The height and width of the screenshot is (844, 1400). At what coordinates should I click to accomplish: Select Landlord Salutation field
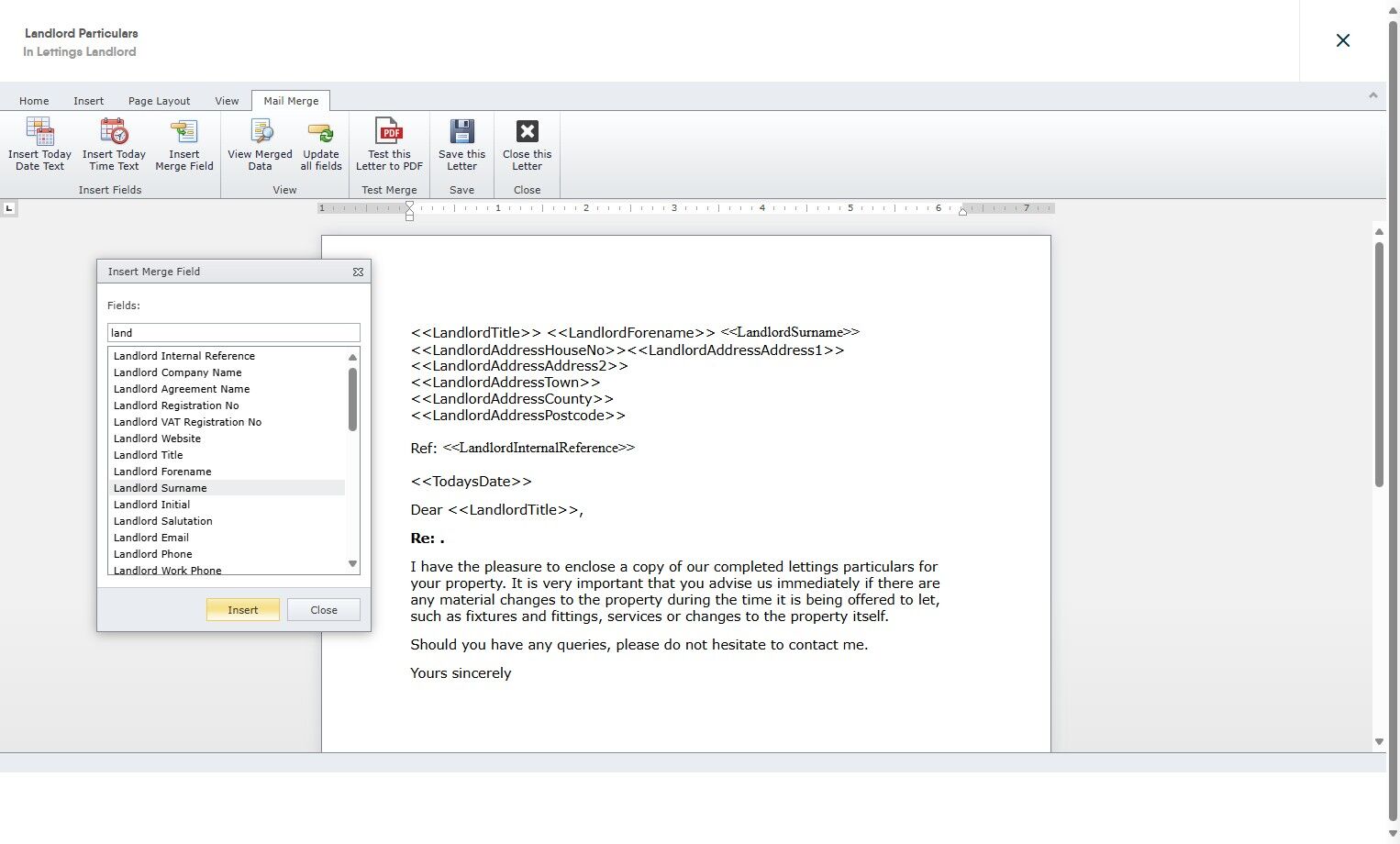point(227,521)
